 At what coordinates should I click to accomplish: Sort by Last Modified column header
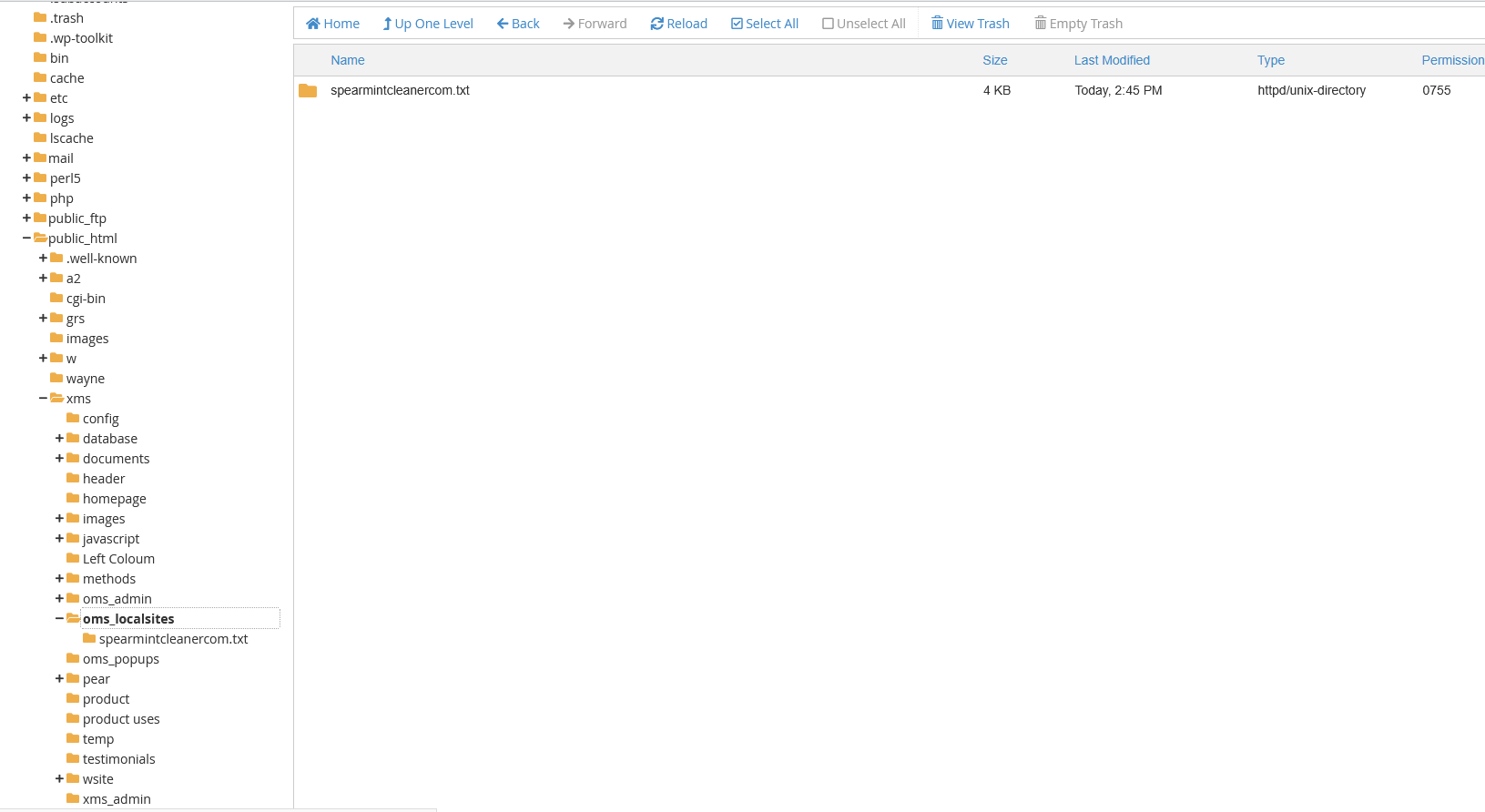[x=1111, y=60]
